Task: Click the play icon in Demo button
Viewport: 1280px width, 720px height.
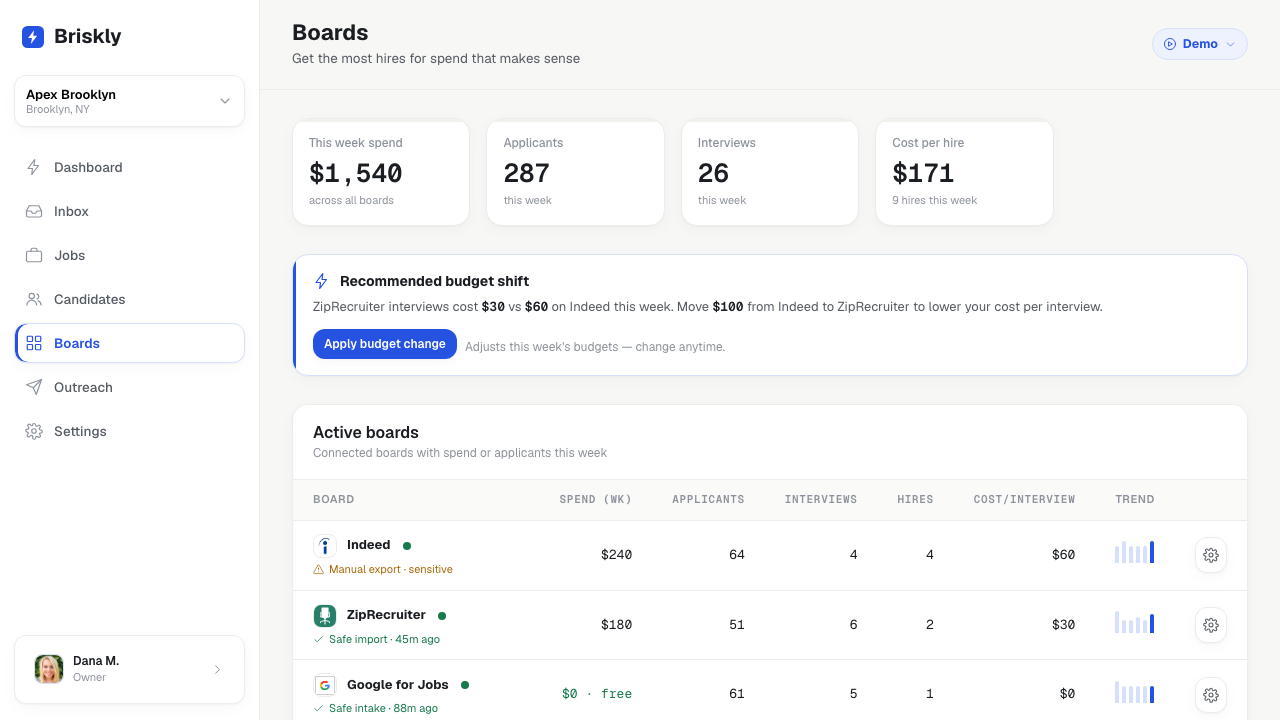Action: click(x=1170, y=44)
